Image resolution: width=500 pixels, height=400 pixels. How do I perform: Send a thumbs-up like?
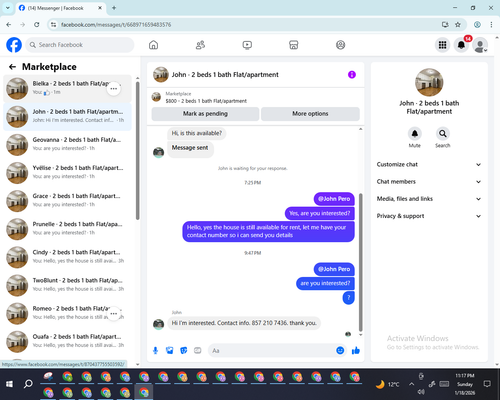(356, 350)
